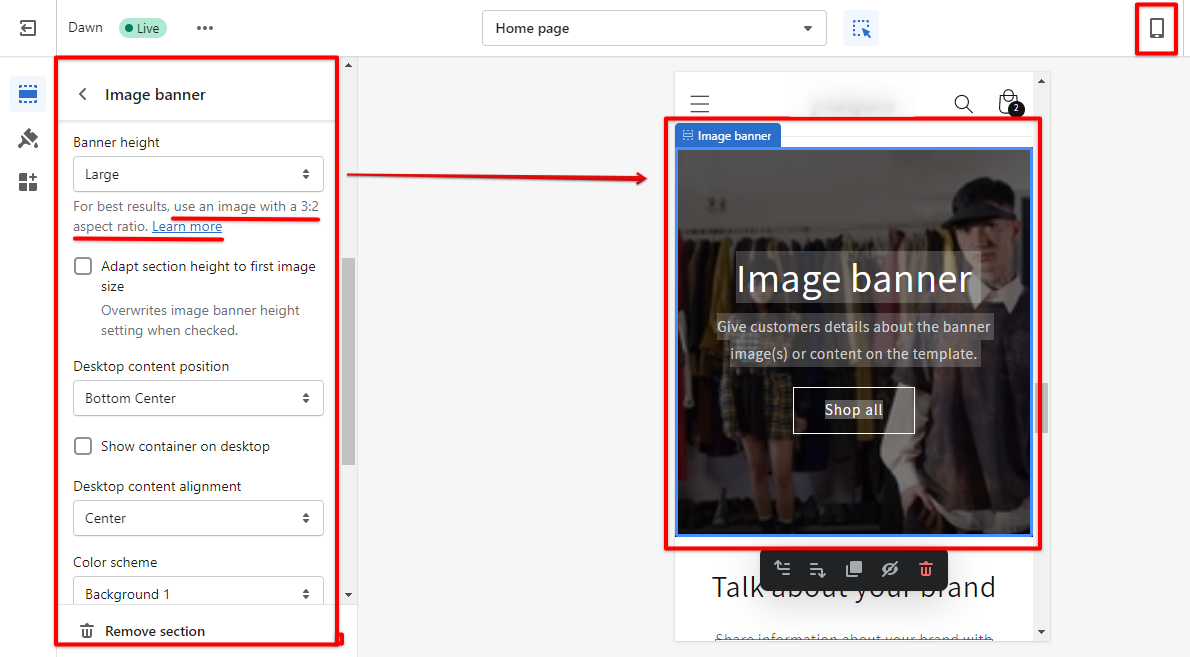Click the exit editor icon
The width and height of the screenshot is (1190, 657).
coord(28,28)
